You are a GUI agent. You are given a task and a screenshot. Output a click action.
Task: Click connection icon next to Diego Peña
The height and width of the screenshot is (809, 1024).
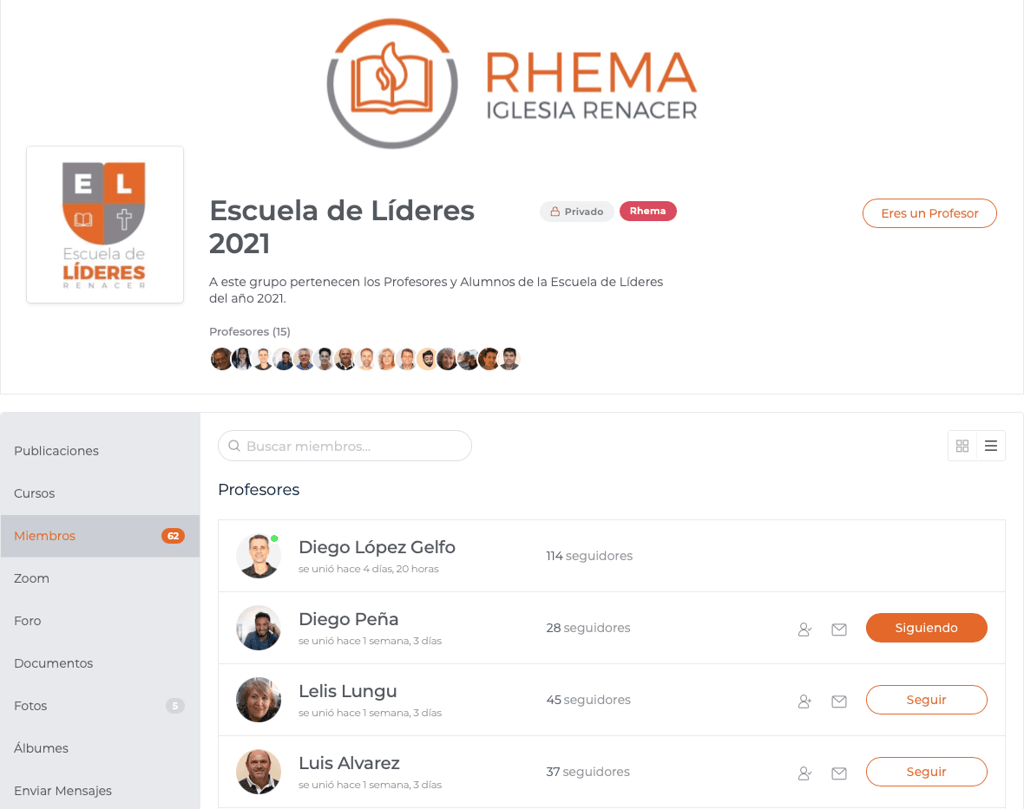pyautogui.click(x=805, y=629)
